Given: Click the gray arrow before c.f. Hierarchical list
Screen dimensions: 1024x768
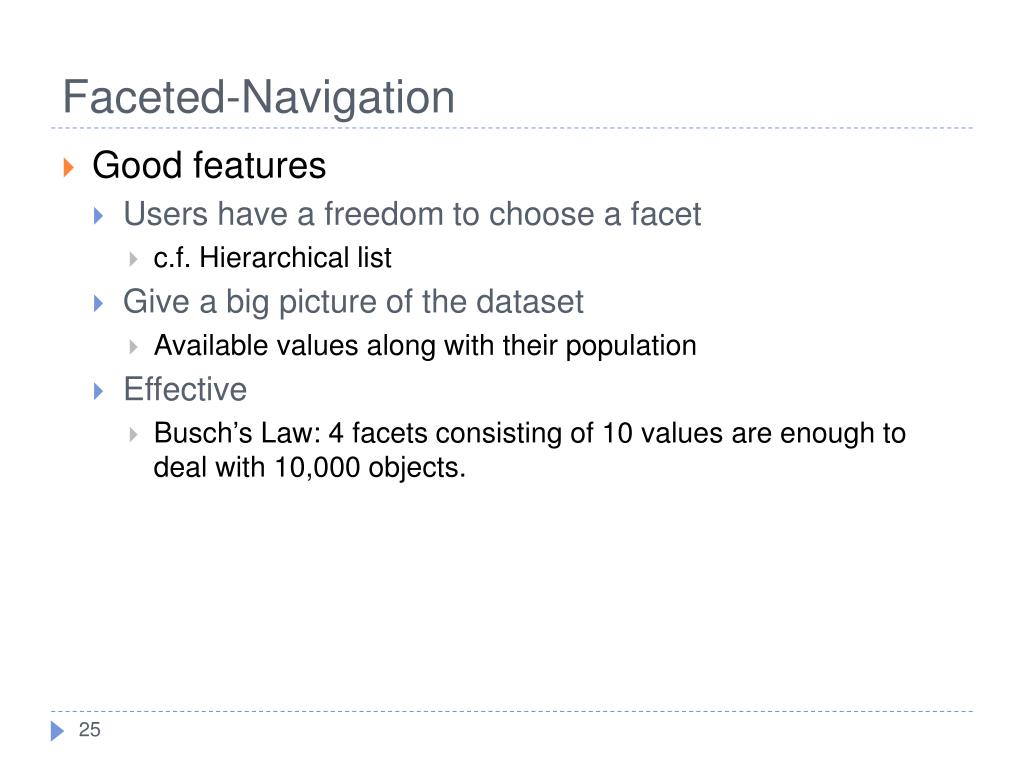Looking at the screenshot, I should click(x=133, y=259).
